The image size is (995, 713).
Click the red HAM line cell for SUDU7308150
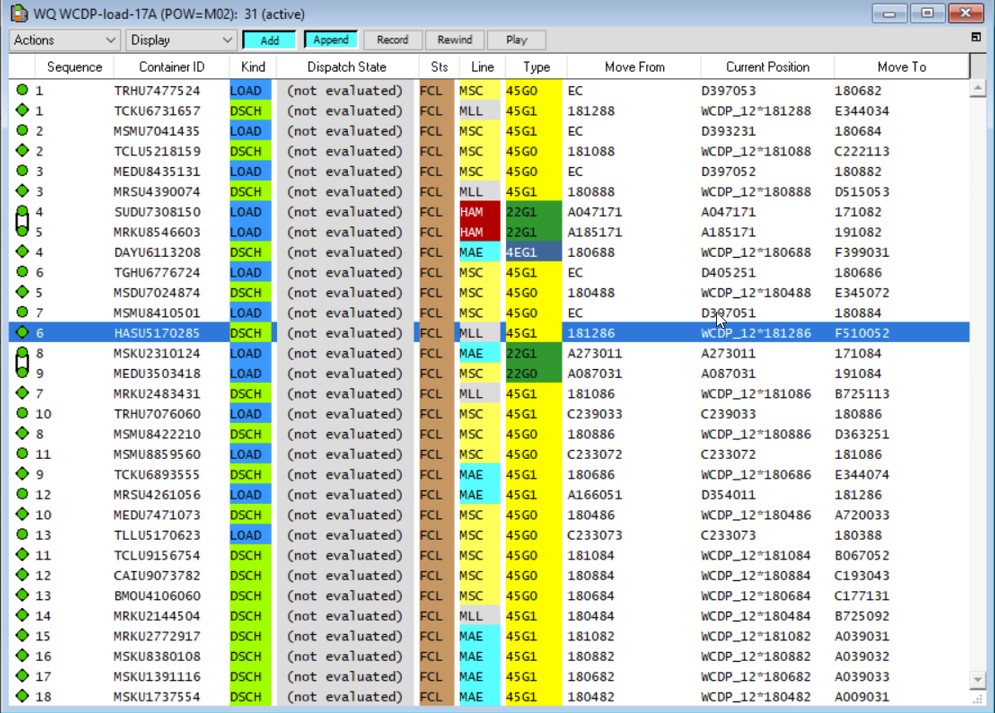(479, 212)
